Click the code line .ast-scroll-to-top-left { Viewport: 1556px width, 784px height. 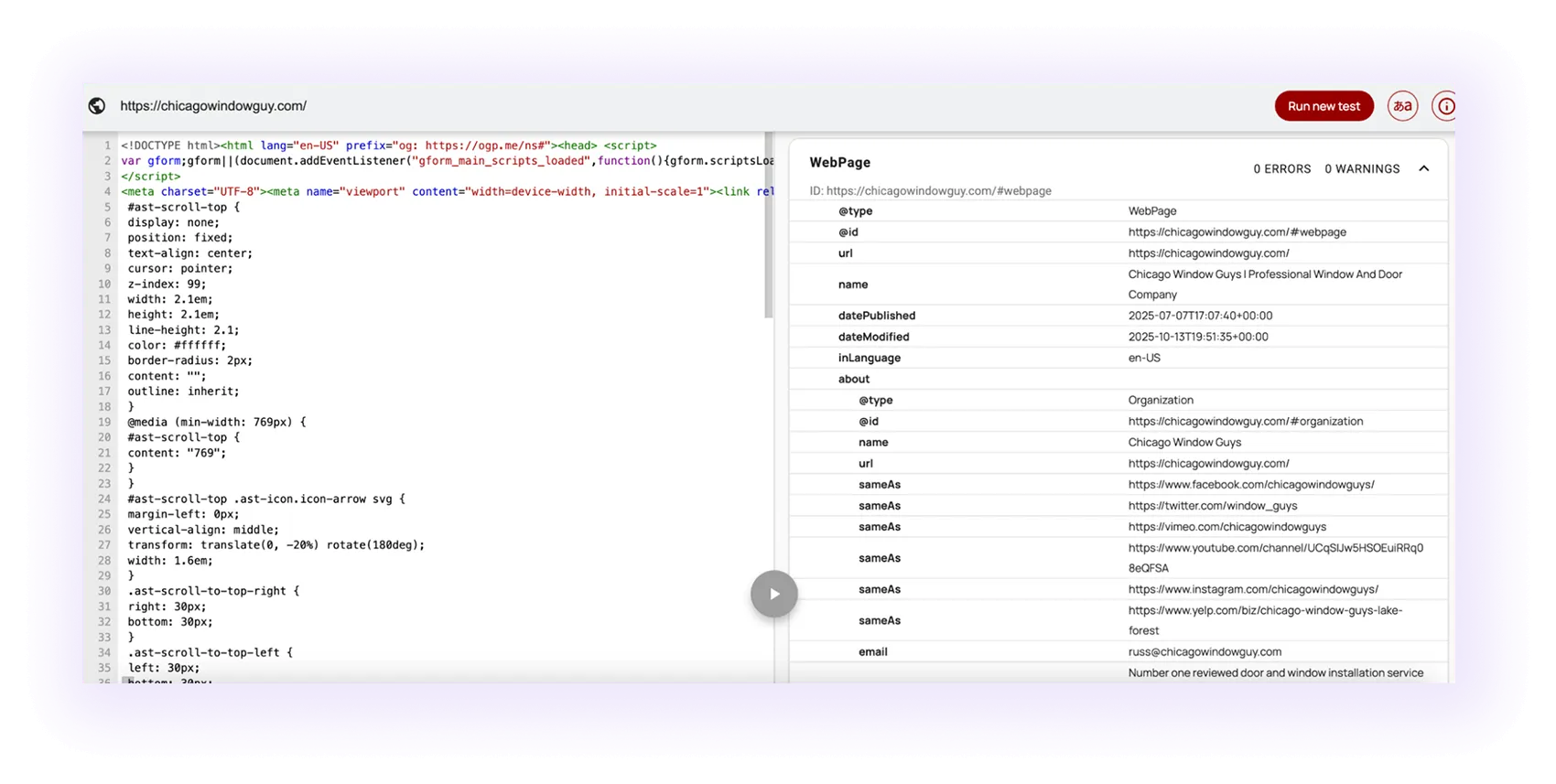(210, 652)
